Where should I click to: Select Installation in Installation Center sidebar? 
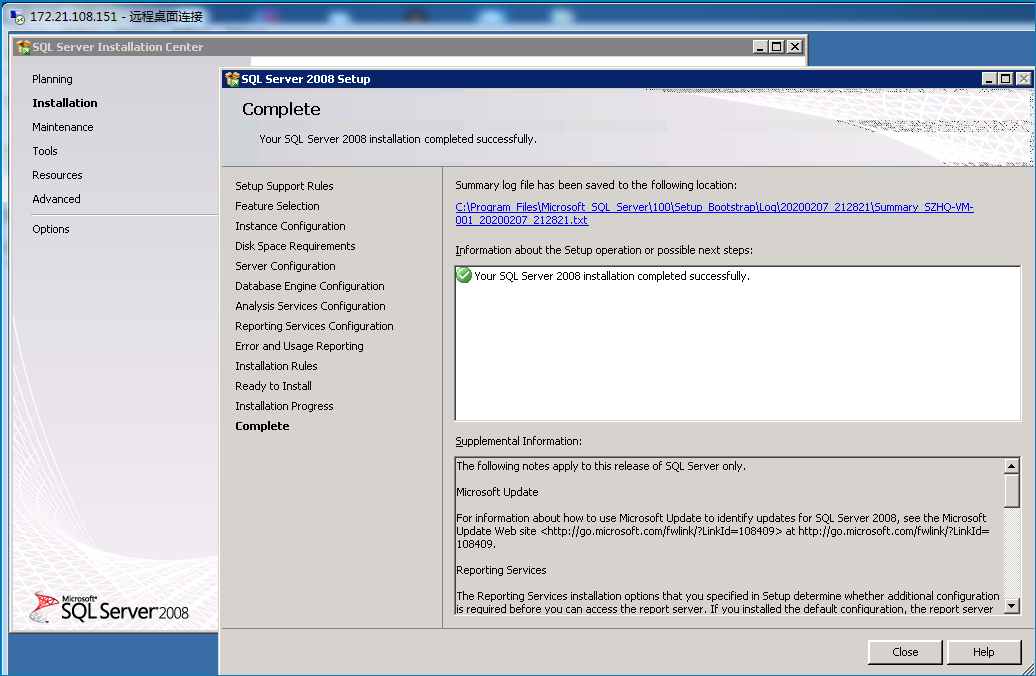click(65, 102)
